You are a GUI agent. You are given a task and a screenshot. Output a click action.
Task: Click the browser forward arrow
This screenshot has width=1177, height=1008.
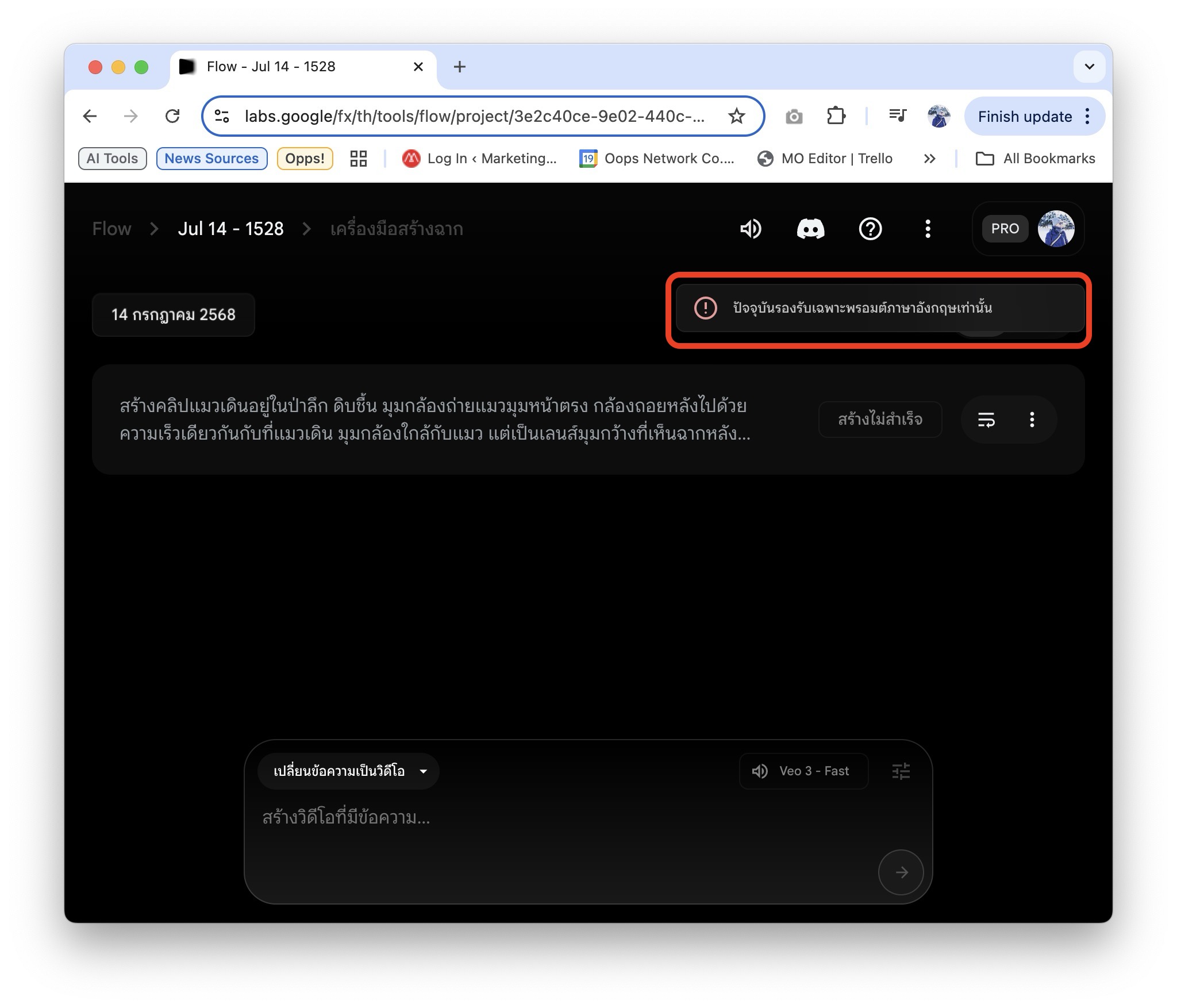pyautogui.click(x=131, y=116)
